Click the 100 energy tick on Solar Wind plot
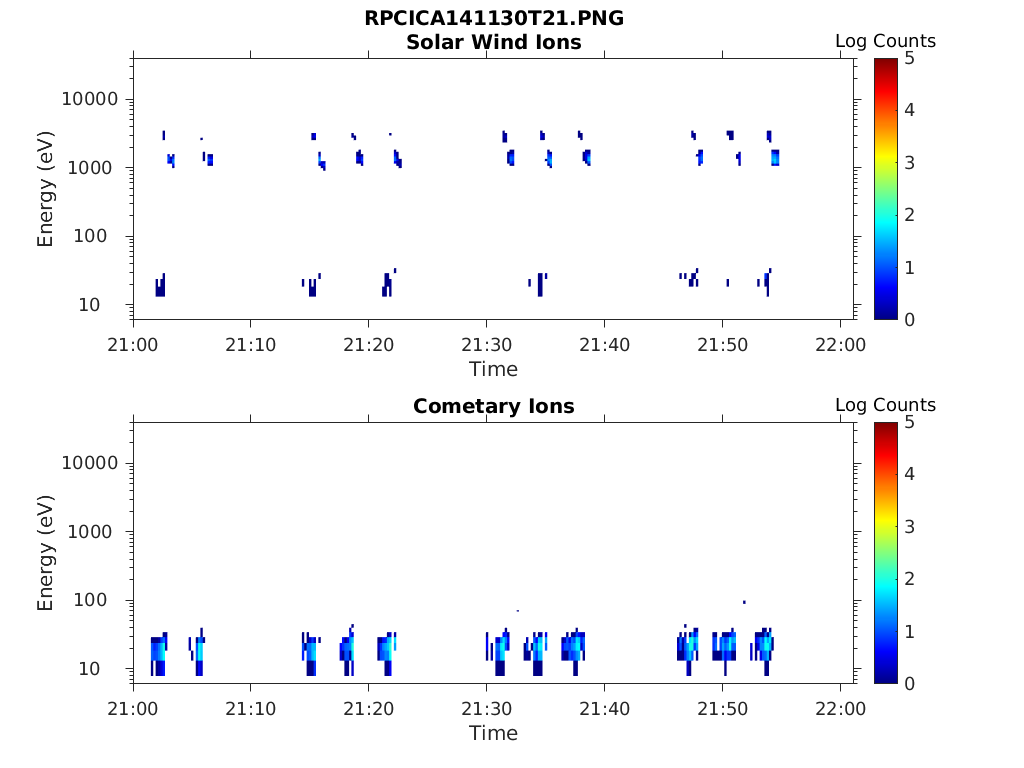Screen dimensions: 1024x768 click(x=90, y=236)
